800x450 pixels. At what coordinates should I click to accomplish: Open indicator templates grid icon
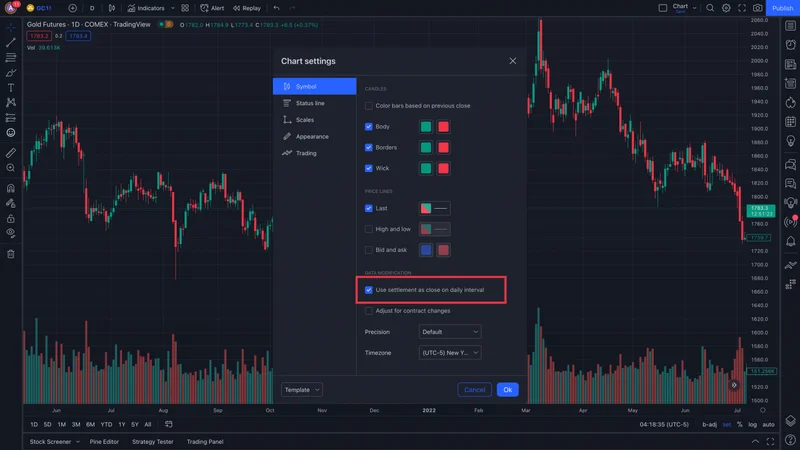185,8
